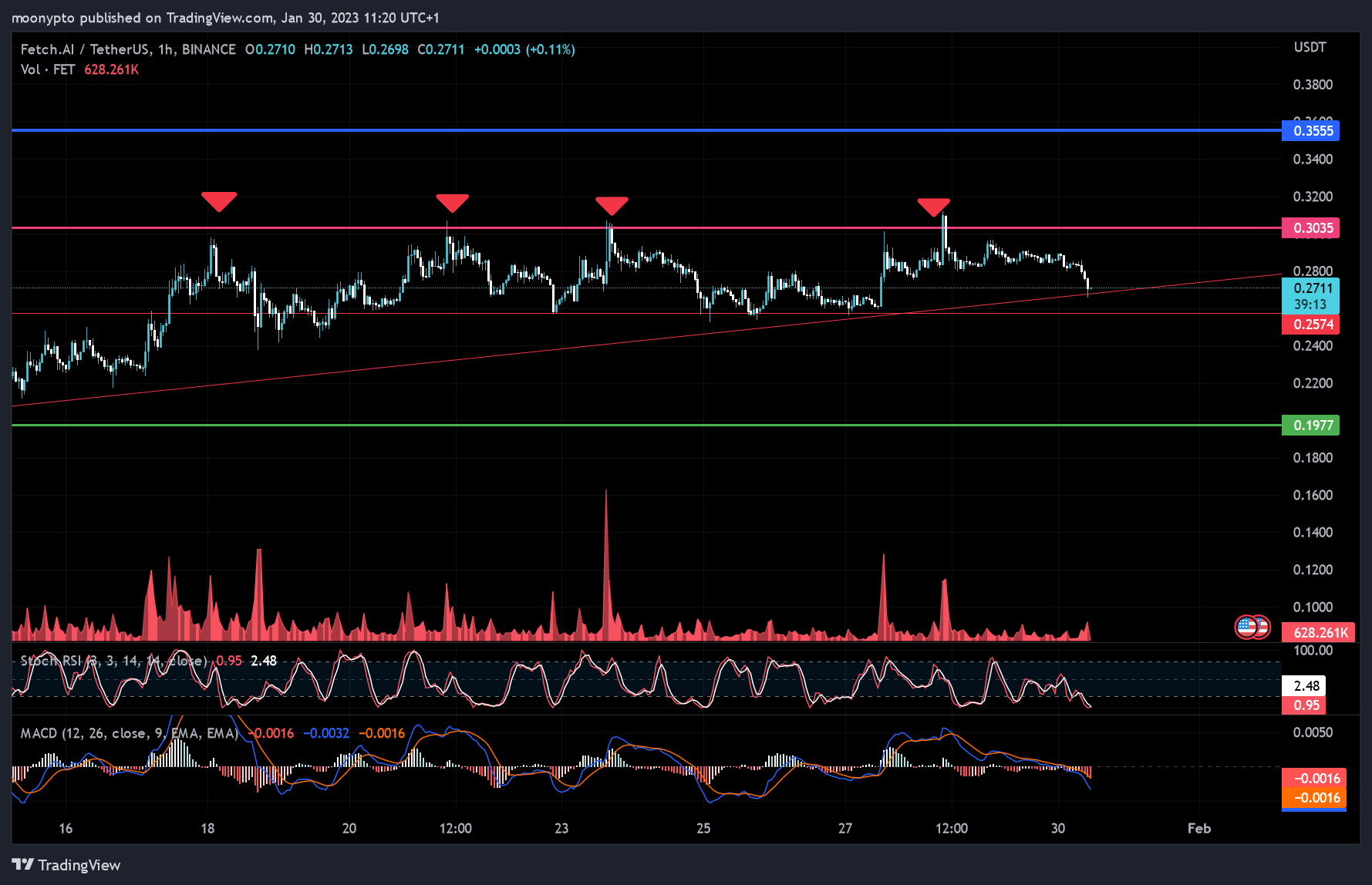Click the Stoch RSI indicator label
Screen dimensions: 1372x885
pos(114,661)
